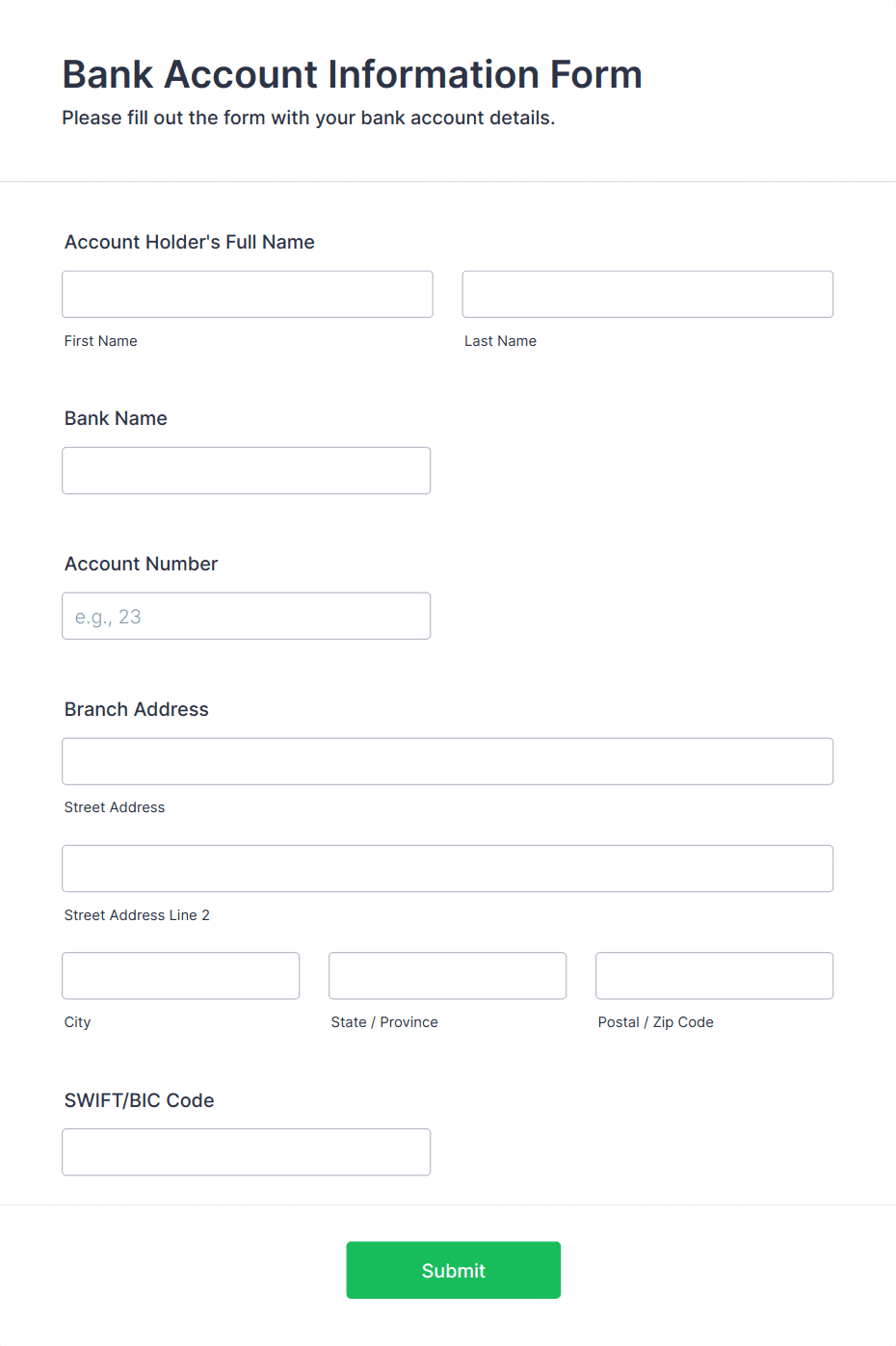
Task: Click the SWIFT/BIC Code input box
Action: coord(246,1151)
